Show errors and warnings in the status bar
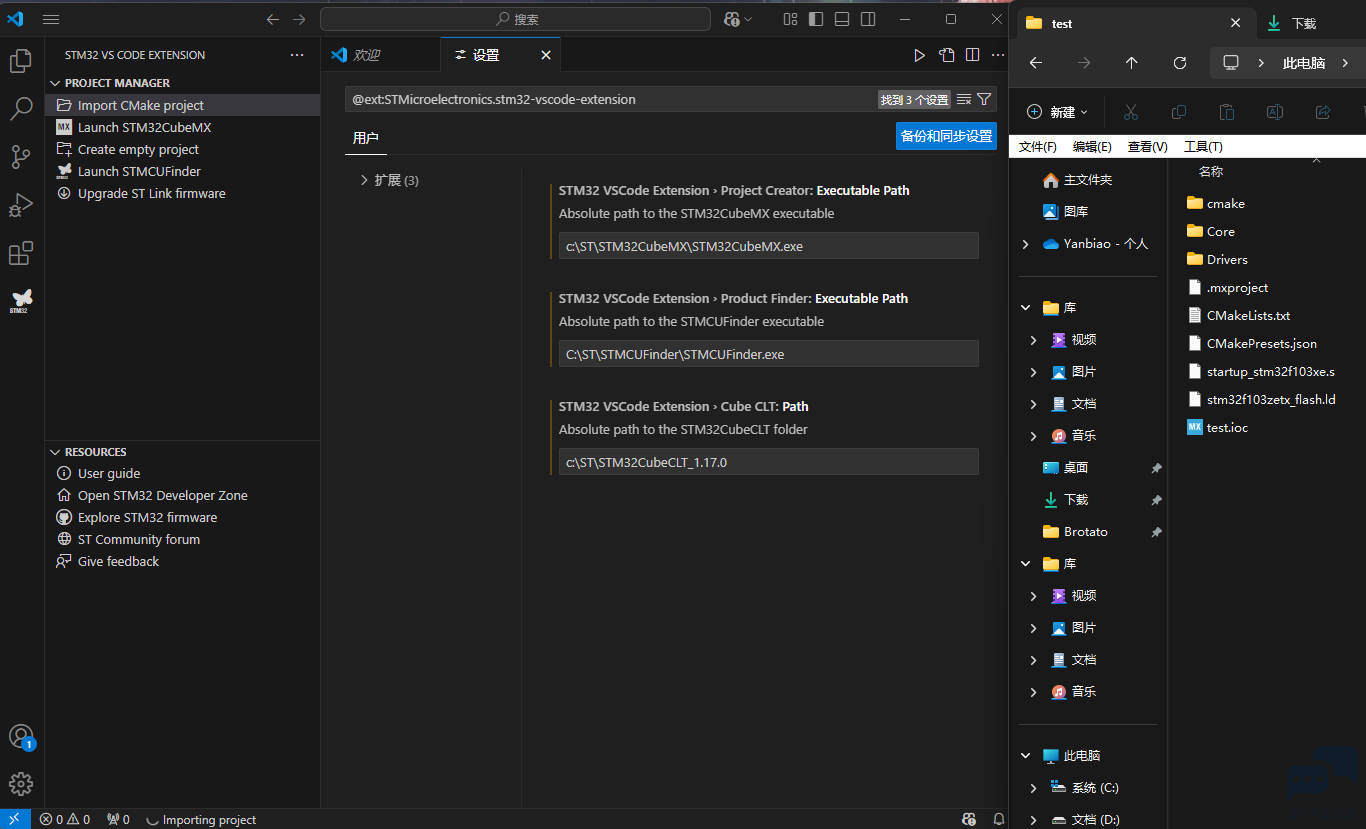Viewport: 1366px width, 829px height. coord(65,819)
